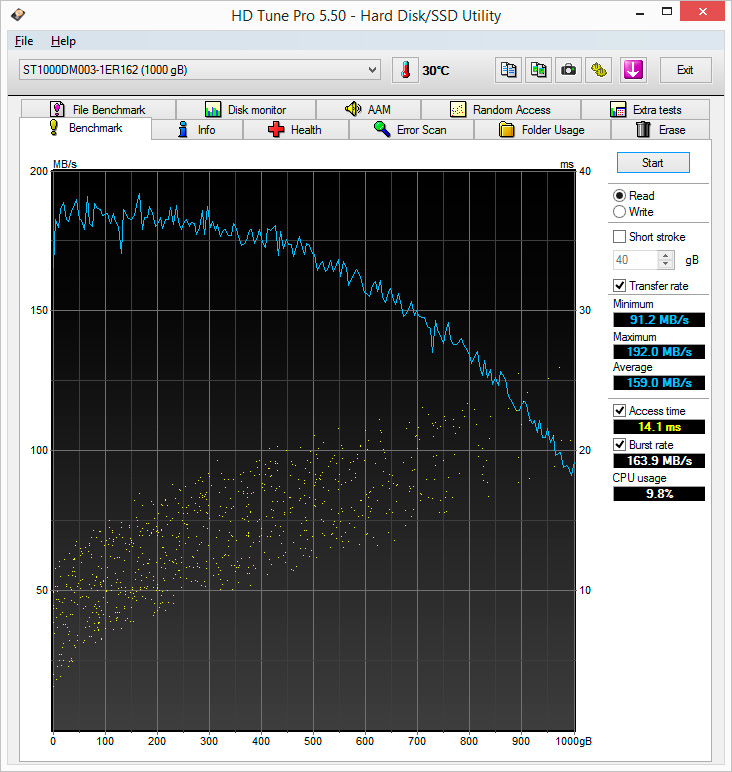Disable the Burst rate checkbox
The image size is (732, 772).
click(x=620, y=444)
